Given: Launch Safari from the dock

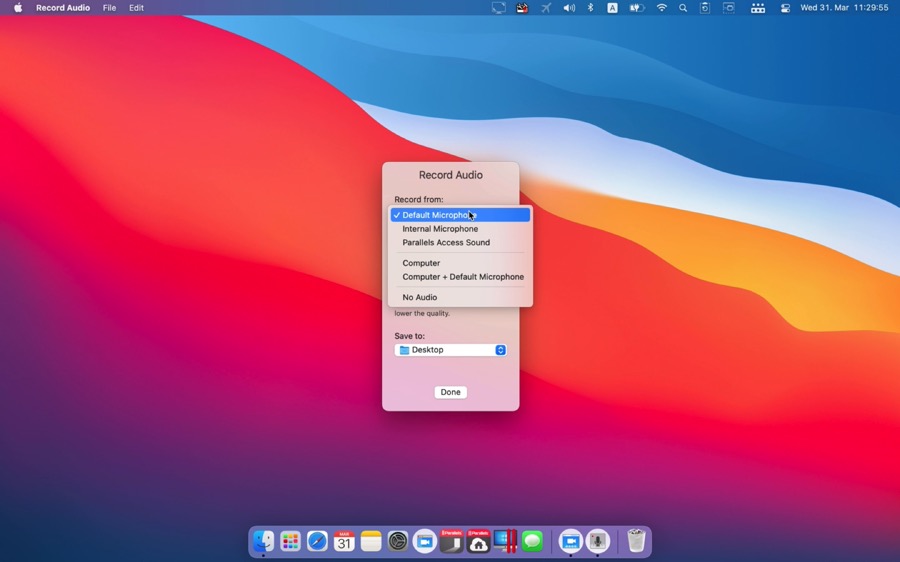Looking at the screenshot, I should coord(317,541).
